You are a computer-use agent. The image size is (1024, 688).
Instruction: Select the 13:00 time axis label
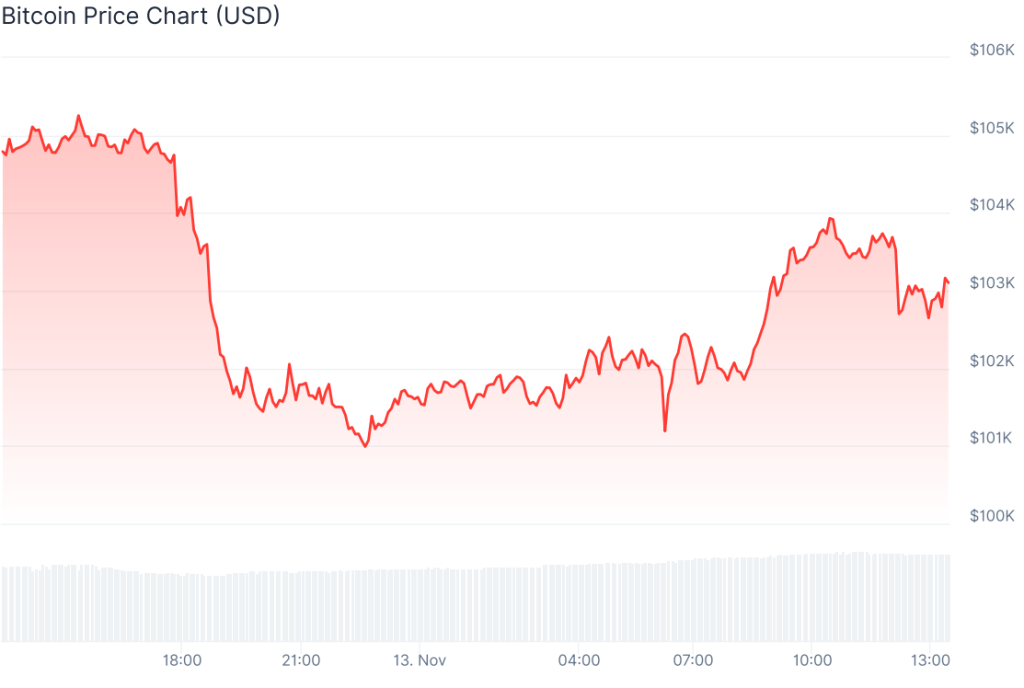pos(931,660)
